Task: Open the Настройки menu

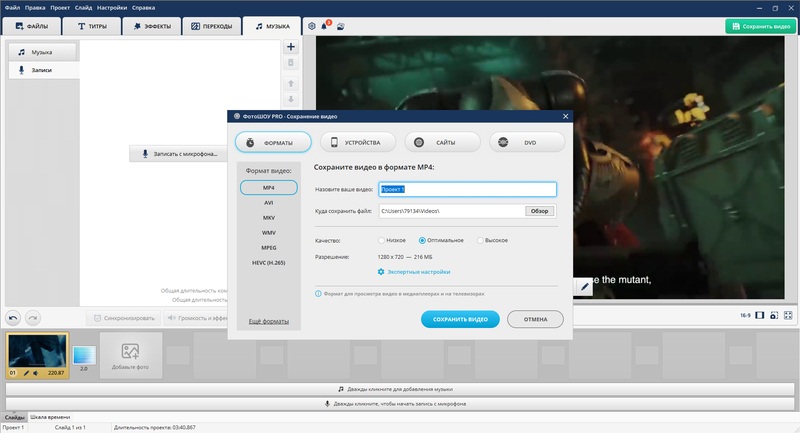Action: click(x=112, y=8)
